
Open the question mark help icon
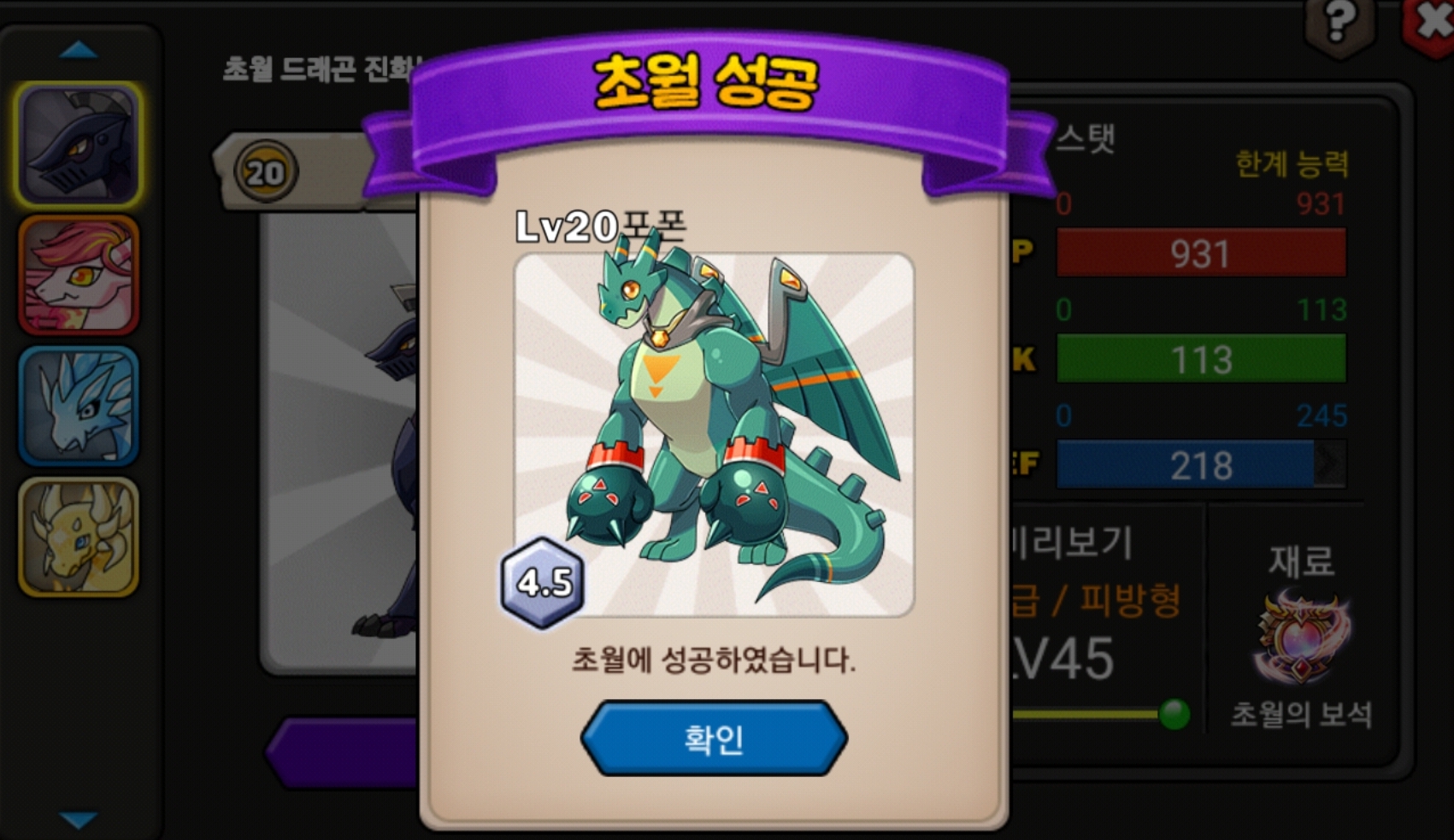click(1340, 26)
